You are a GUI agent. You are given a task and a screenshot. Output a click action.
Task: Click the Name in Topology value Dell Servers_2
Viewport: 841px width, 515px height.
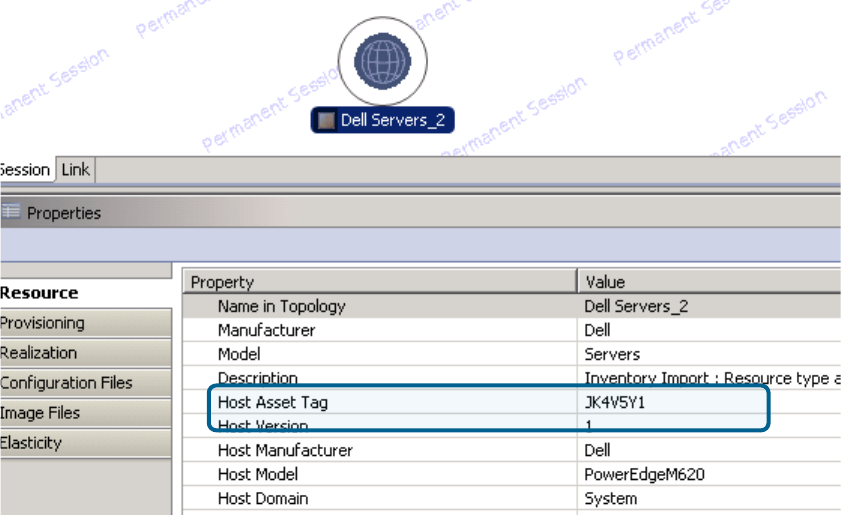(x=636, y=306)
